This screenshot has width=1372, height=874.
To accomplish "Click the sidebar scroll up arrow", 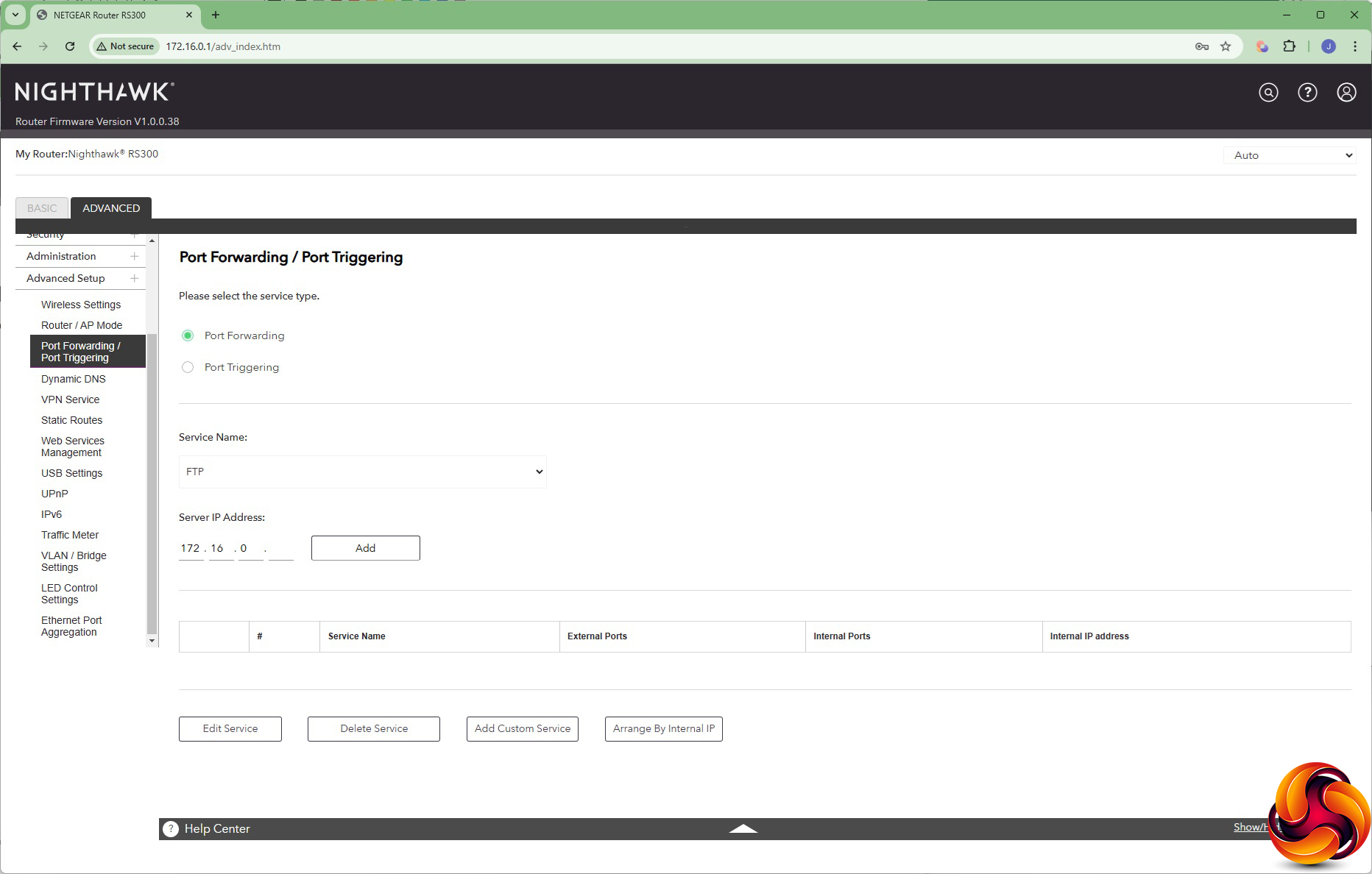I will (152, 241).
